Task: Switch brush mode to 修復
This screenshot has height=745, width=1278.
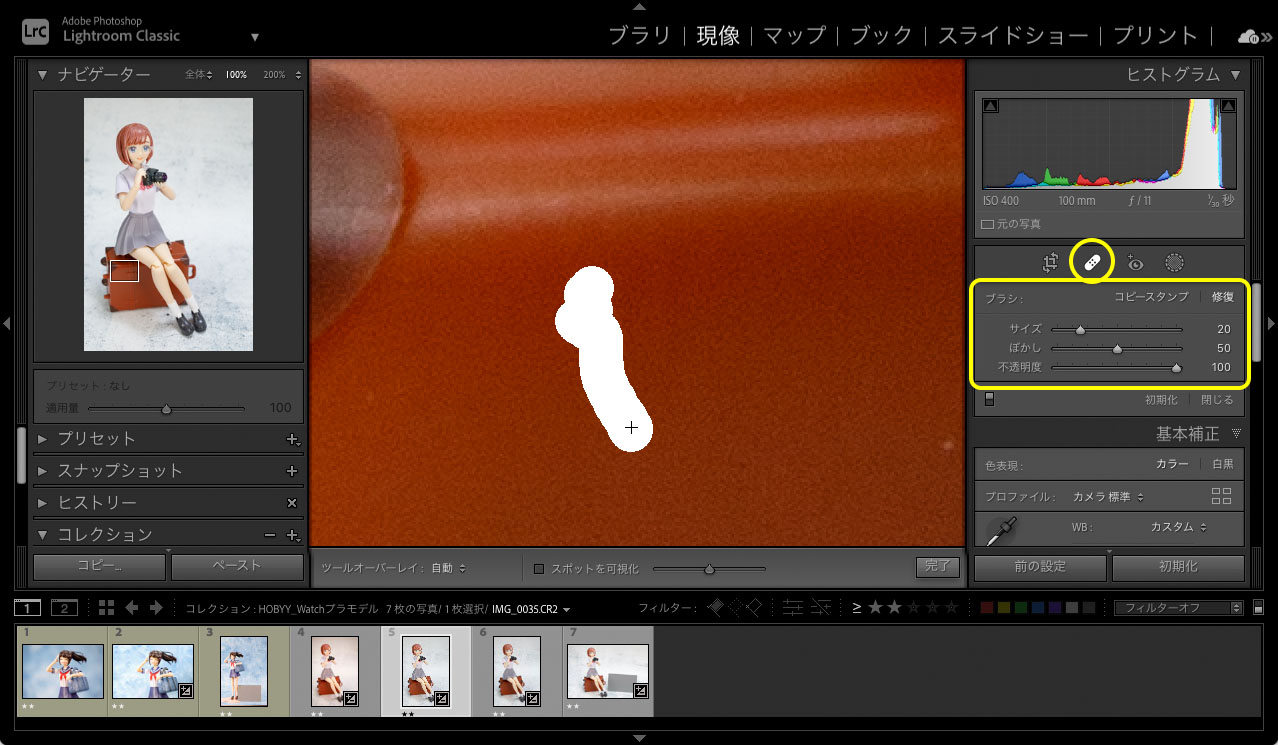Action: (1222, 297)
